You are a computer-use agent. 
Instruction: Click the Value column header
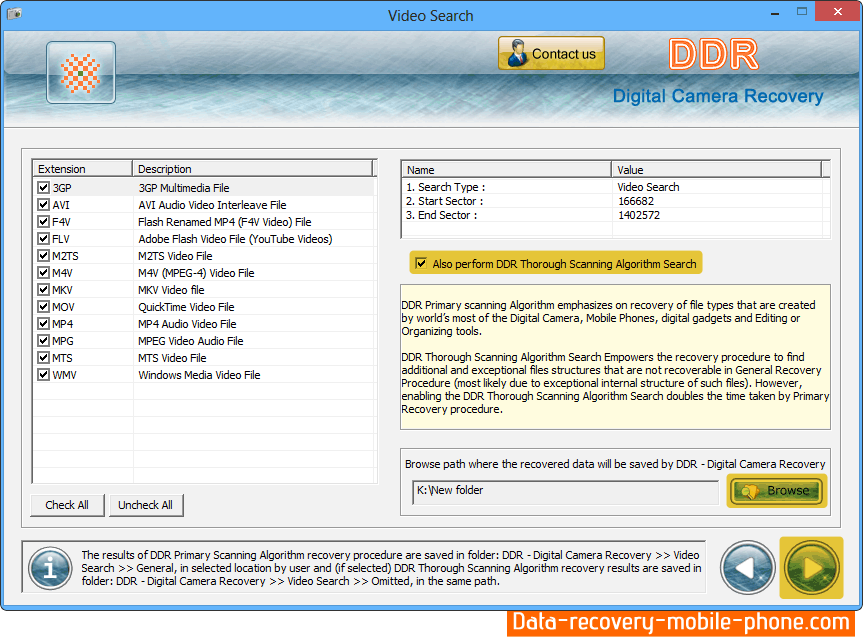pos(716,170)
